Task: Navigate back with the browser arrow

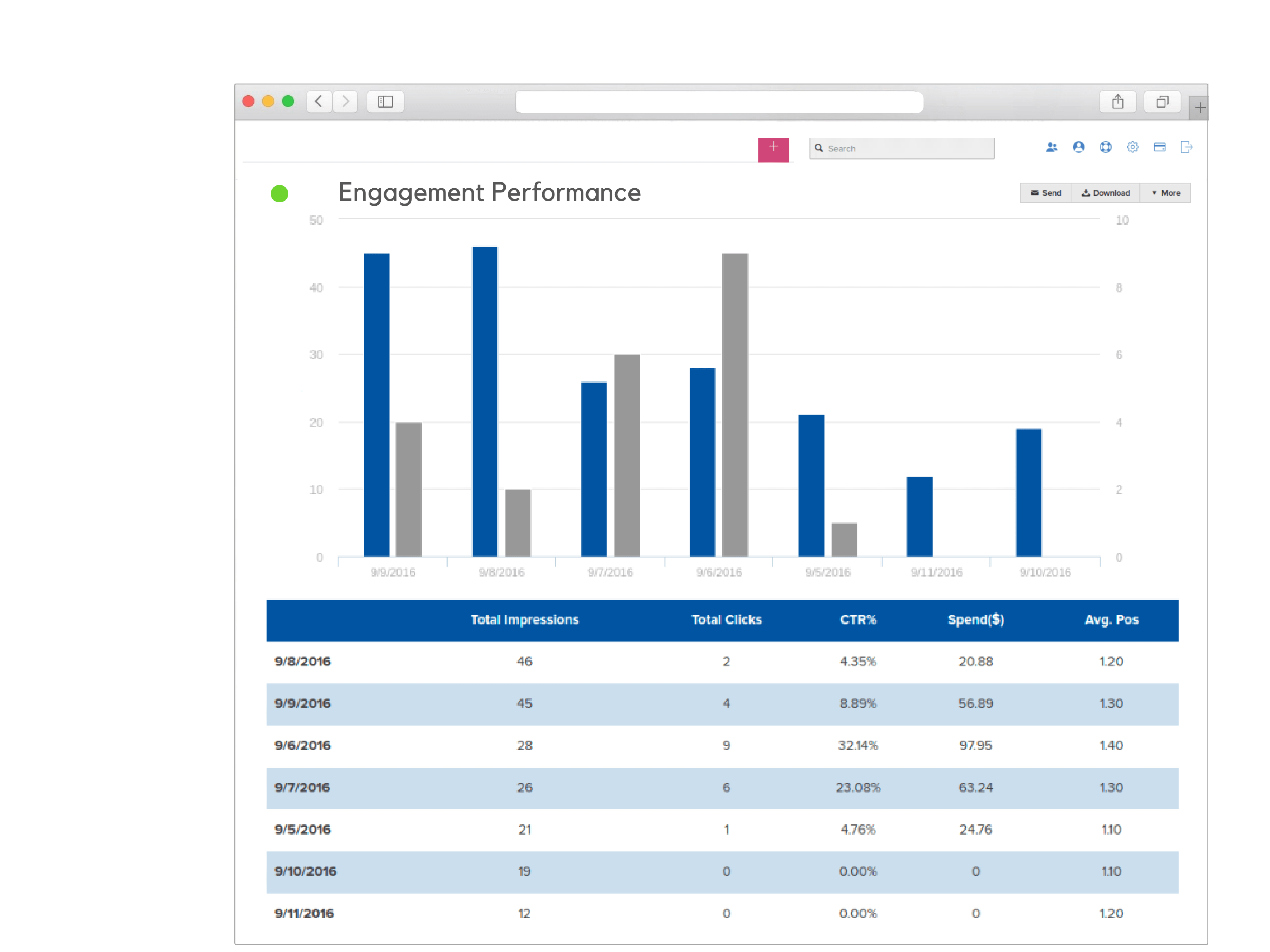Action: [x=319, y=102]
